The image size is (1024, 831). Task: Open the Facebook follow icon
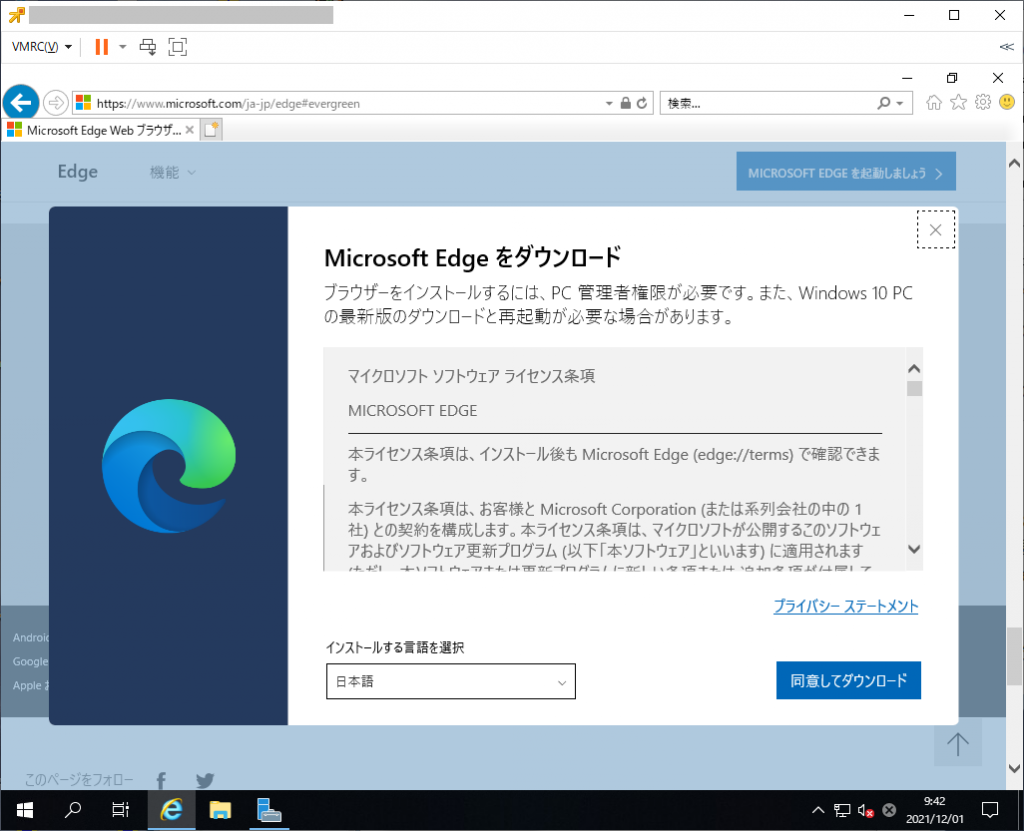point(161,780)
